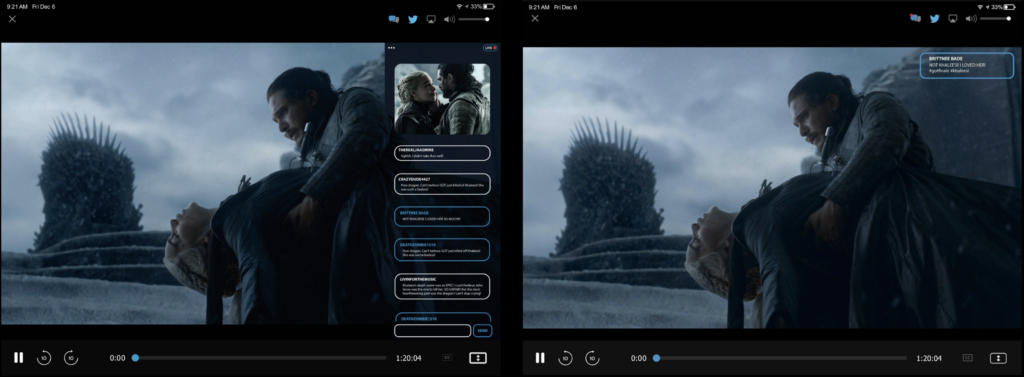The width and height of the screenshot is (1024, 377).
Task: Send the chat message with SEND button
Action: (483, 331)
